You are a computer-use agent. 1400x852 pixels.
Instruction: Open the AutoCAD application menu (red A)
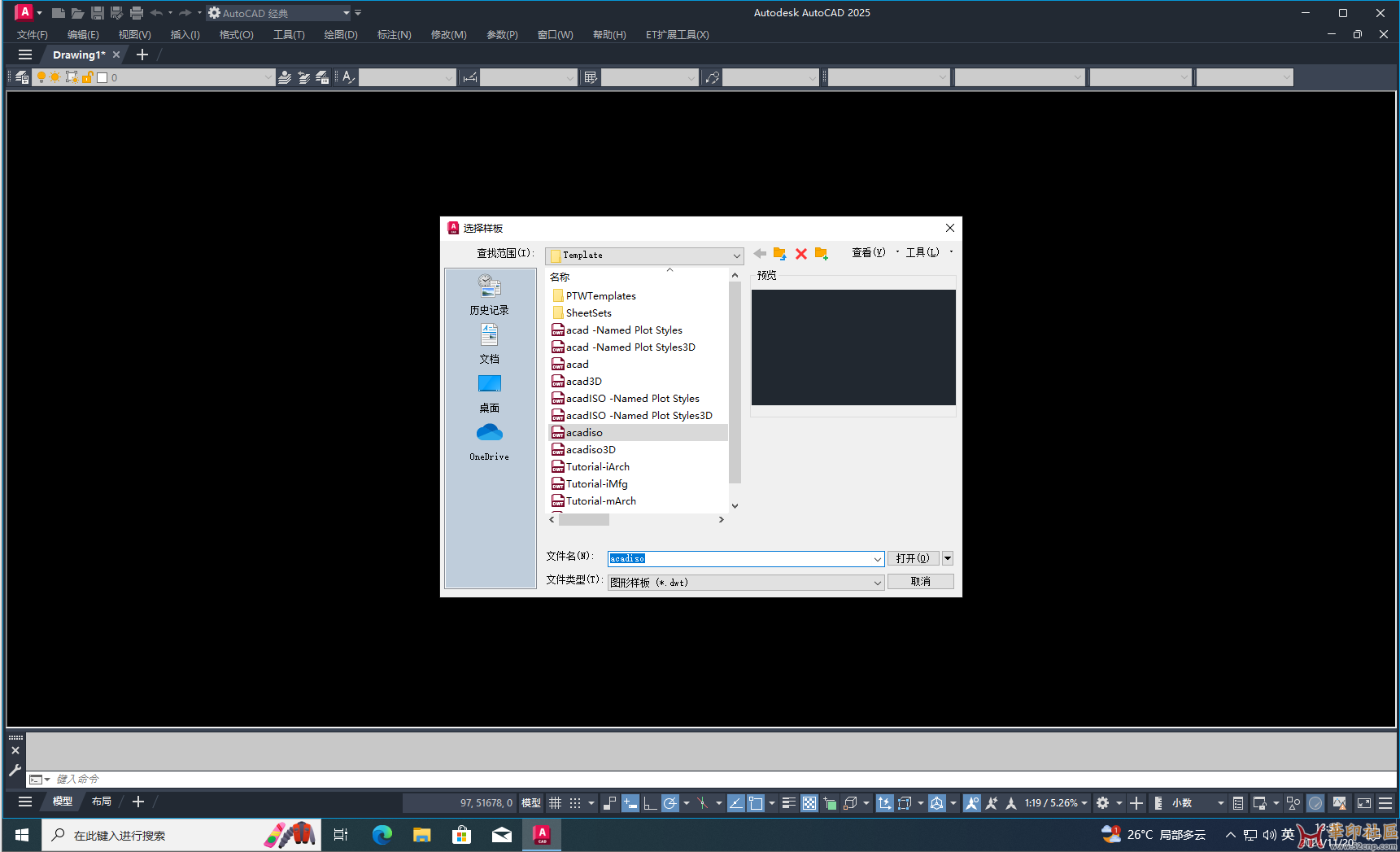coord(24,12)
